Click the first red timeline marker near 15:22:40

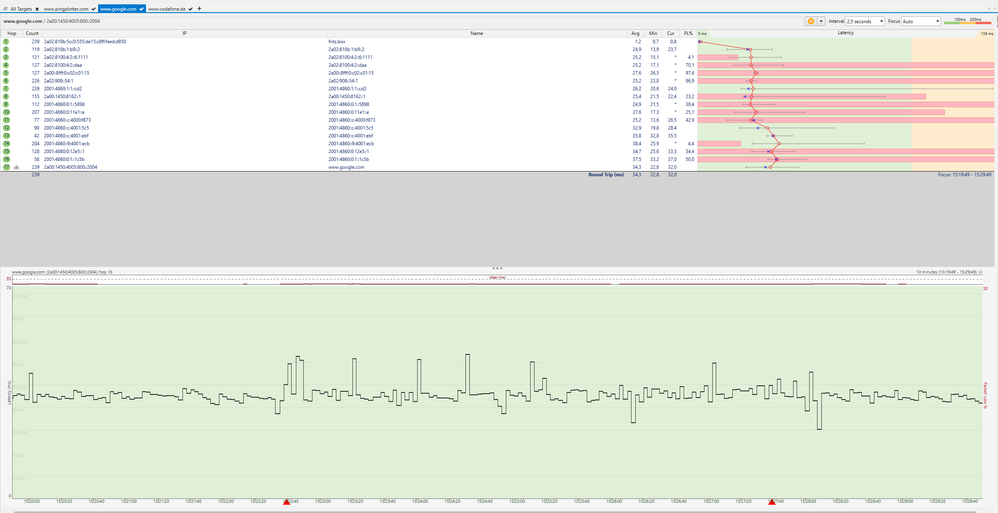pos(286,502)
